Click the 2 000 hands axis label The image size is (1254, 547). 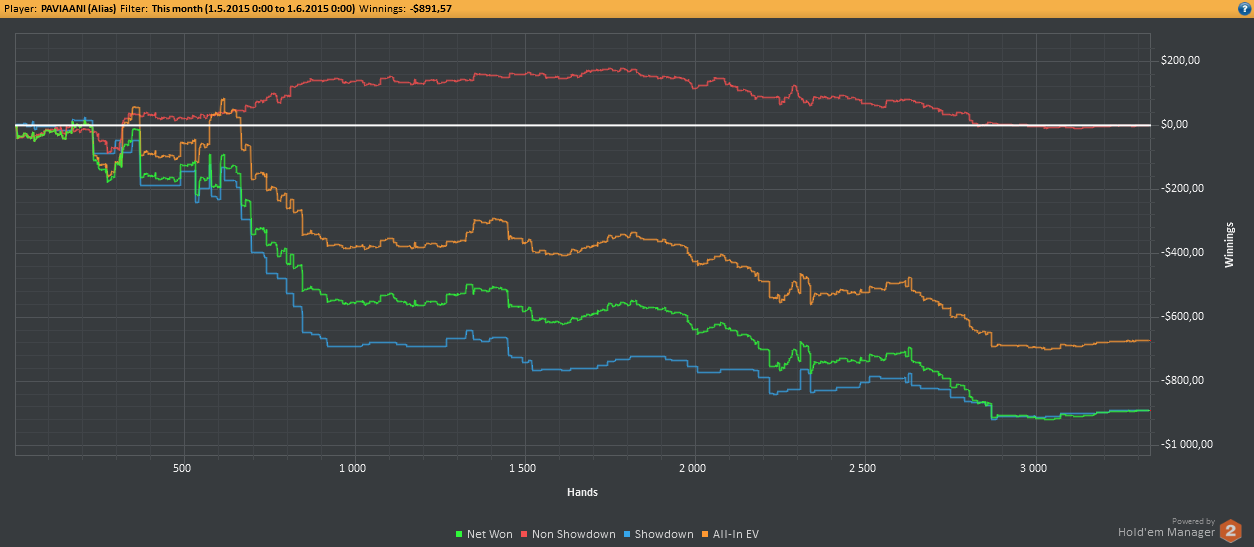pos(692,468)
